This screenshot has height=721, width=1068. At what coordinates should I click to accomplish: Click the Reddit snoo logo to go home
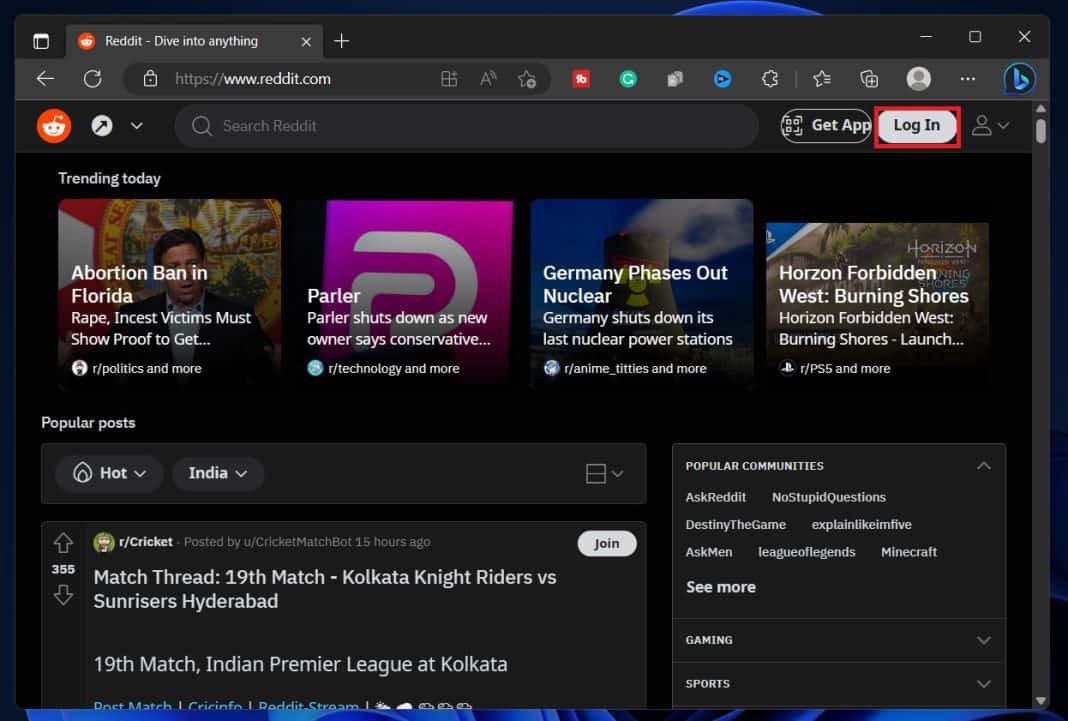point(53,125)
